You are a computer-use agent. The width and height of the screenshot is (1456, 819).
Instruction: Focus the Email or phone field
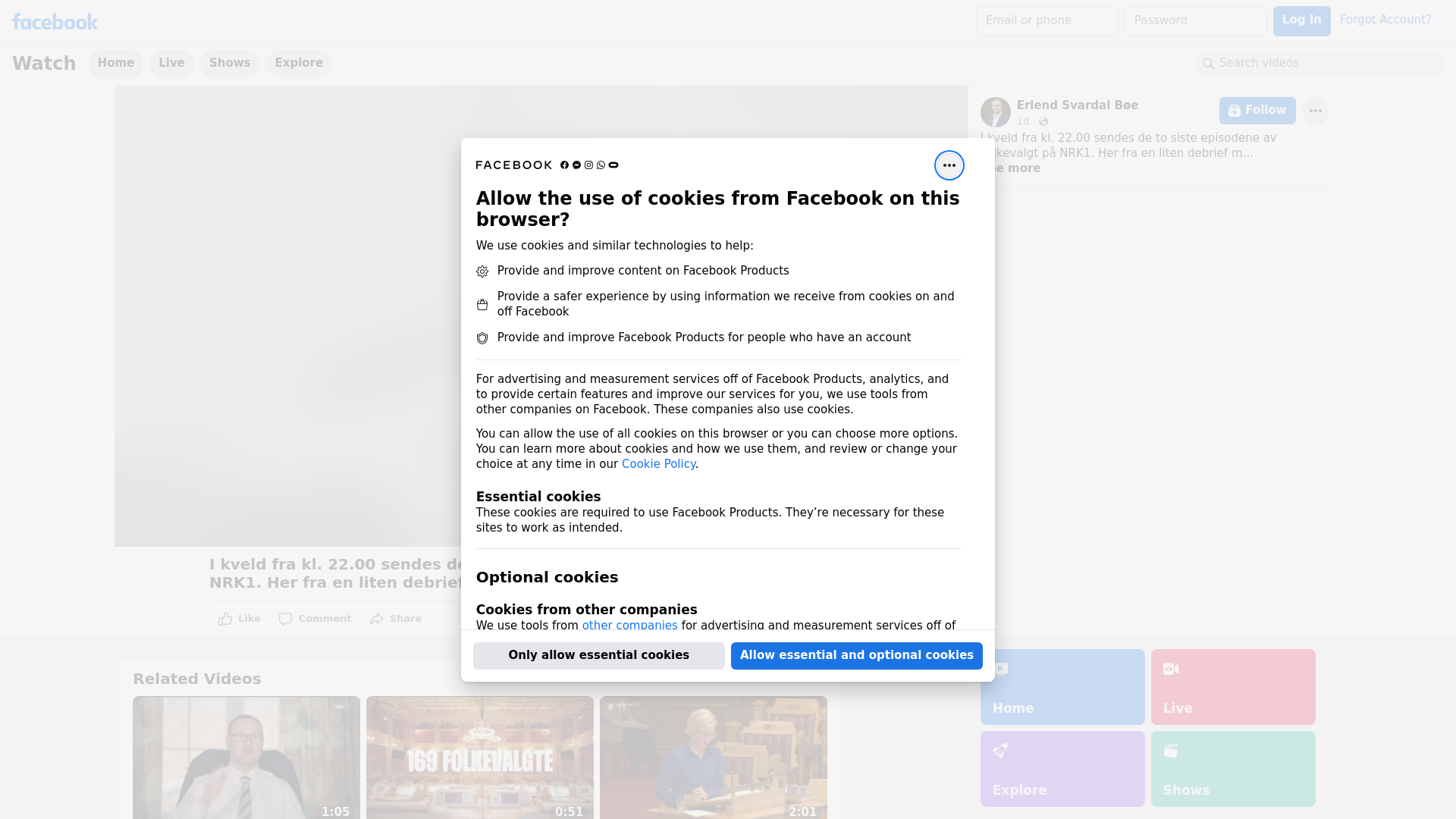[x=1046, y=20]
